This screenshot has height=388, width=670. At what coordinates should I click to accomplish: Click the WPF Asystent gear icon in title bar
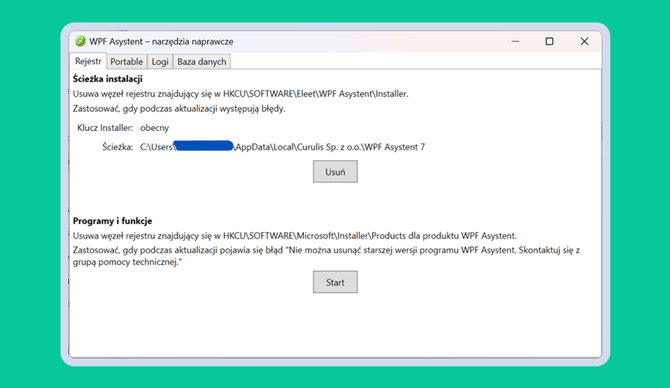(x=80, y=41)
